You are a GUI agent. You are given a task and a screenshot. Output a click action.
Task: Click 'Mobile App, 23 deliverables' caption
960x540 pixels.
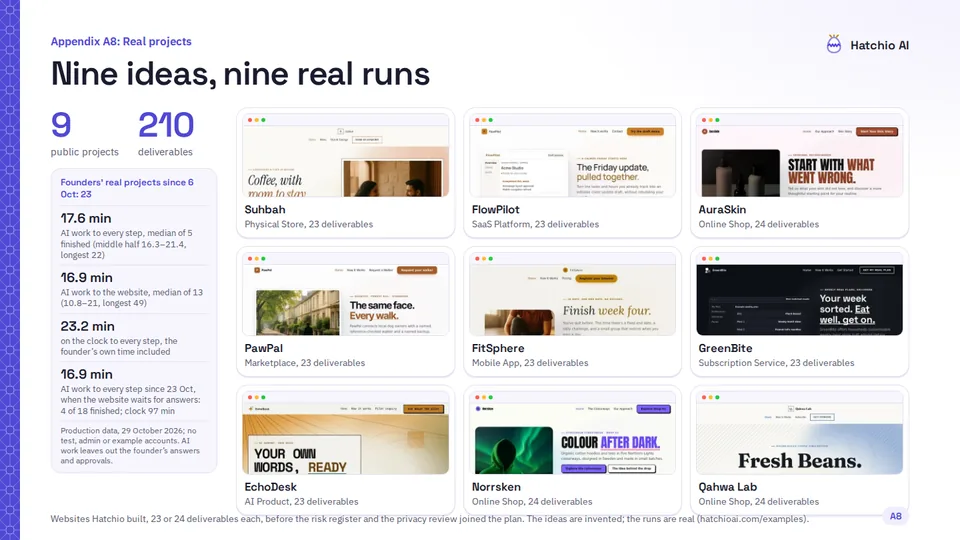point(530,363)
